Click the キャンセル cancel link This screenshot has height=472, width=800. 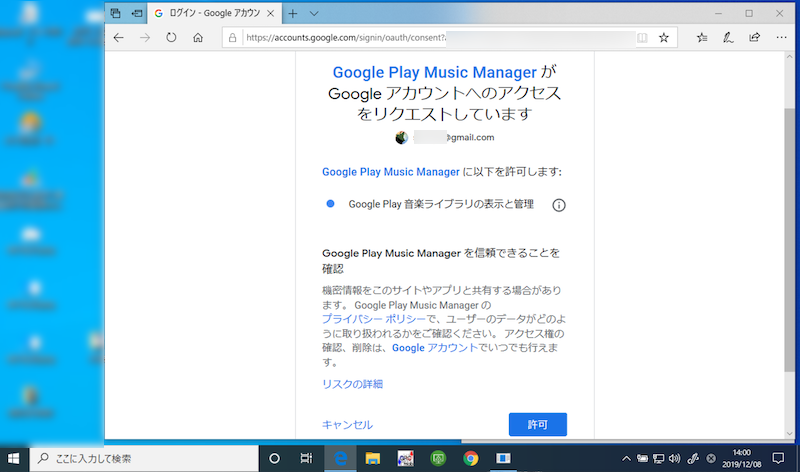coord(347,425)
